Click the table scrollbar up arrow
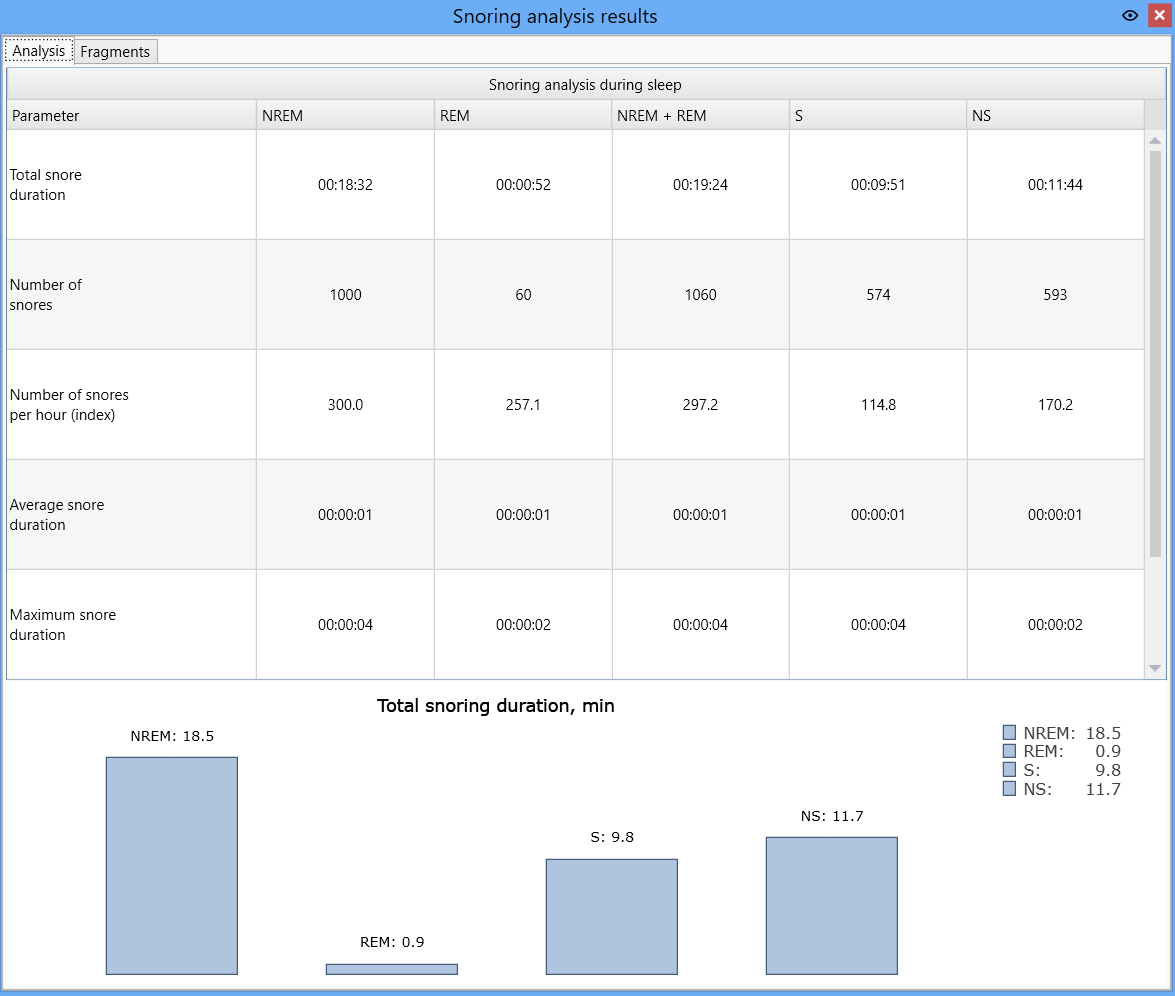Screen dimensions: 1175x996 click(x=1155, y=140)
